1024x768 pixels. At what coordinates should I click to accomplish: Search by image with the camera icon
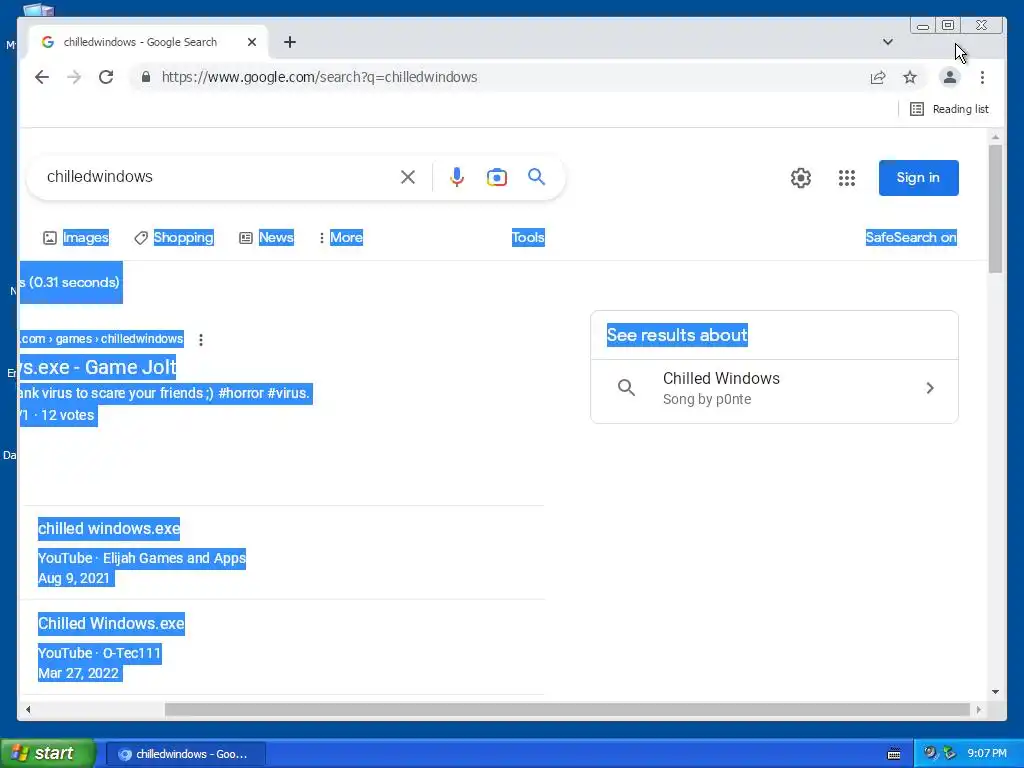496,177
